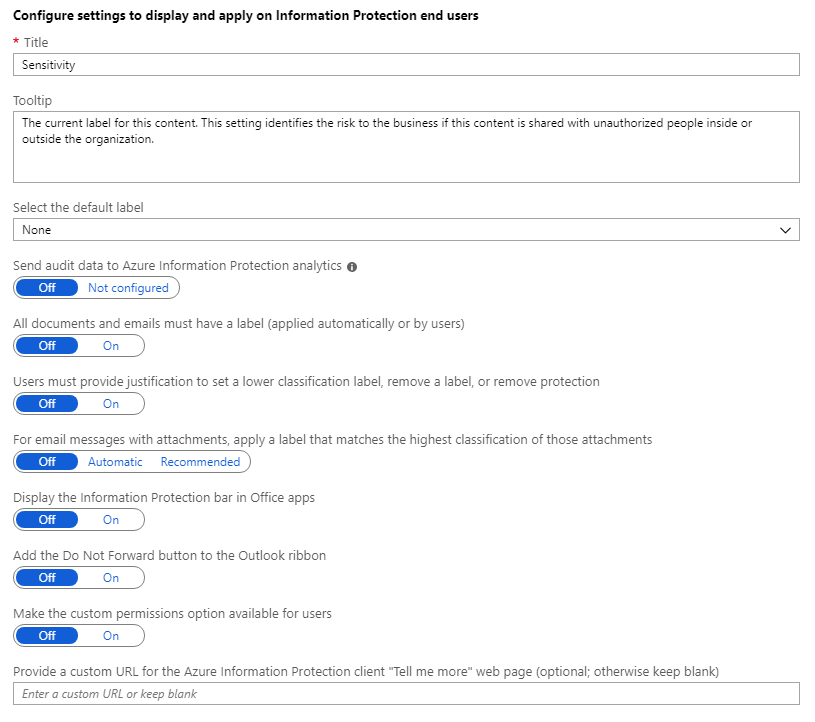Screen dimensions: 815x722
Task: Turn On the Information Protection bar display
Action: [x=110, y=520]
